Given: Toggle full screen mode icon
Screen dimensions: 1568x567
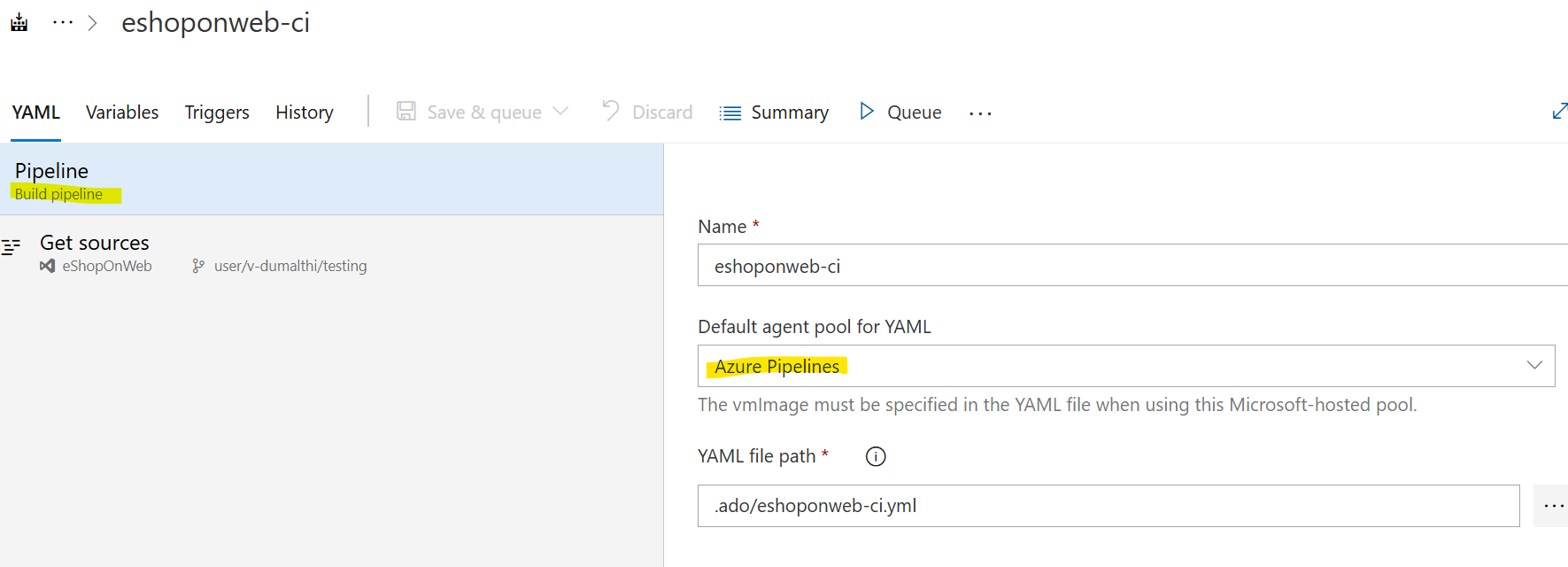Looking at the screenshot, I should tap(1559, 112).
